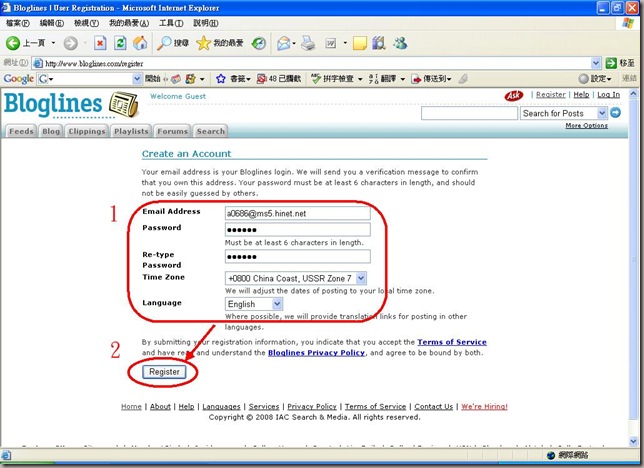This screenshot has width=644, height=468.
Task: Open the 工具(T) Tools menu
Action: 171,23
